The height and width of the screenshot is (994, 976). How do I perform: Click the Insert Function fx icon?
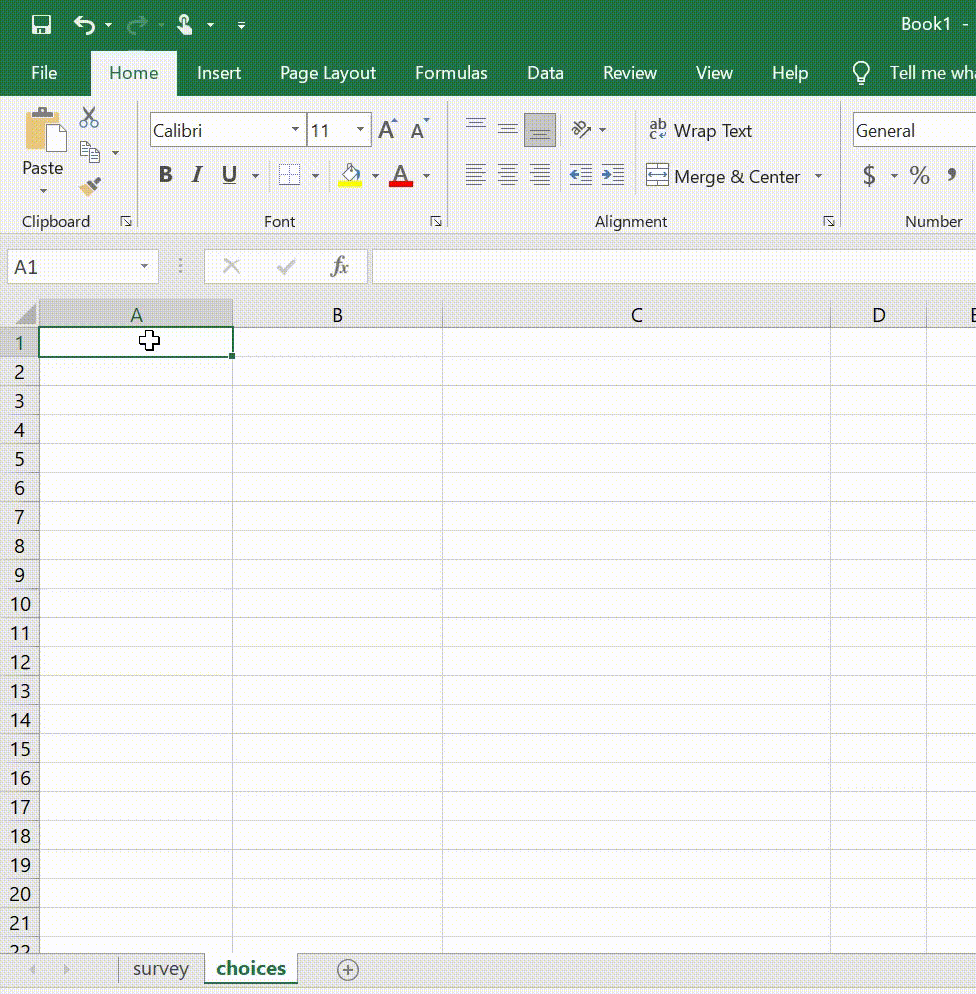pyautogui.click(x=340, y=266)
